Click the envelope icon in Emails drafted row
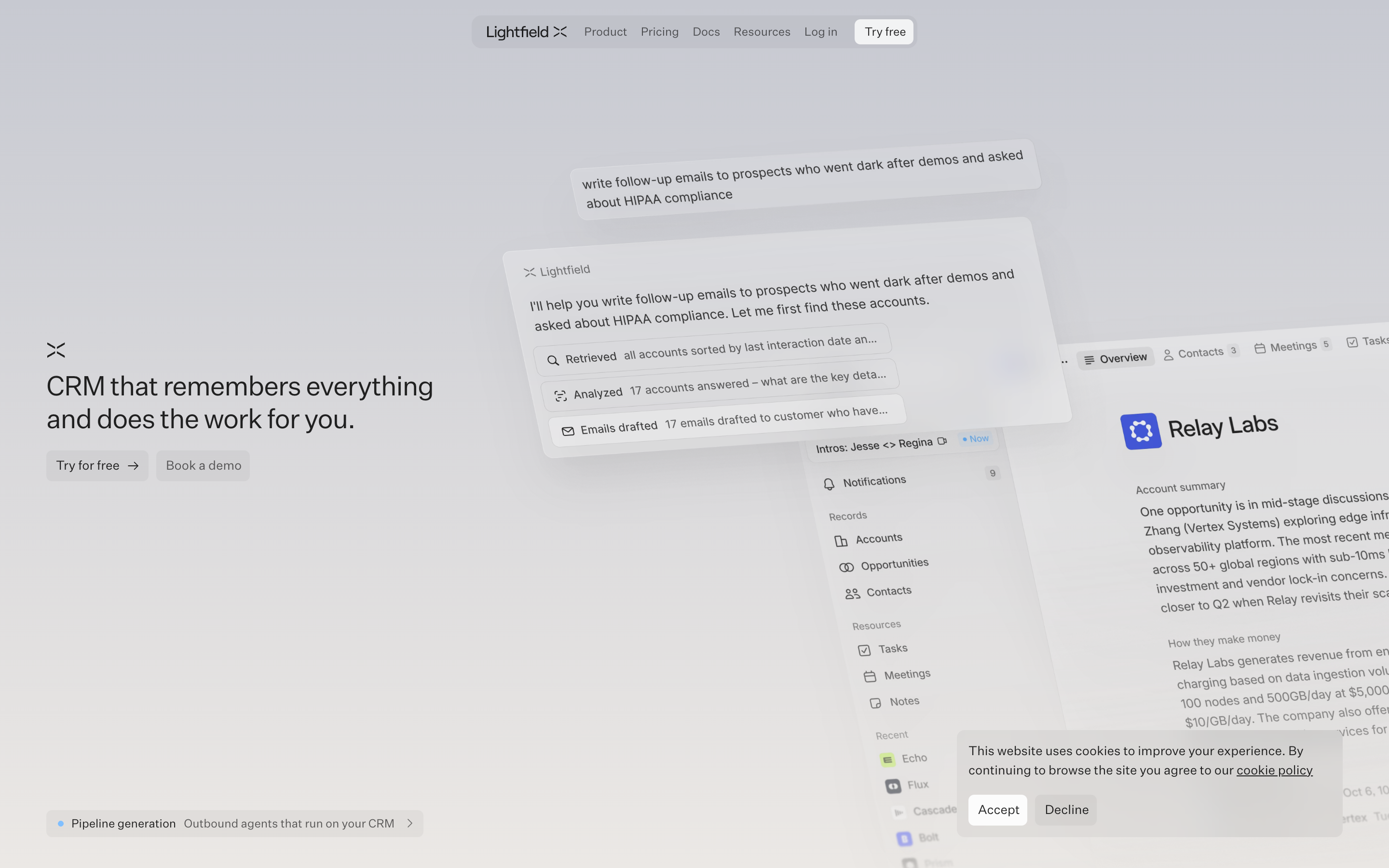1389x868 pixels. pos(568,431)
